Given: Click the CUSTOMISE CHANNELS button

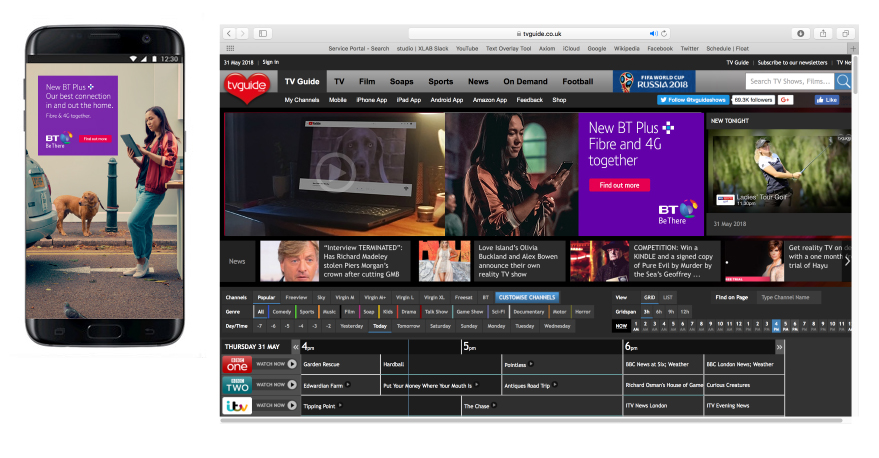Looking at the screenshot, I should (x=526, y=297).
